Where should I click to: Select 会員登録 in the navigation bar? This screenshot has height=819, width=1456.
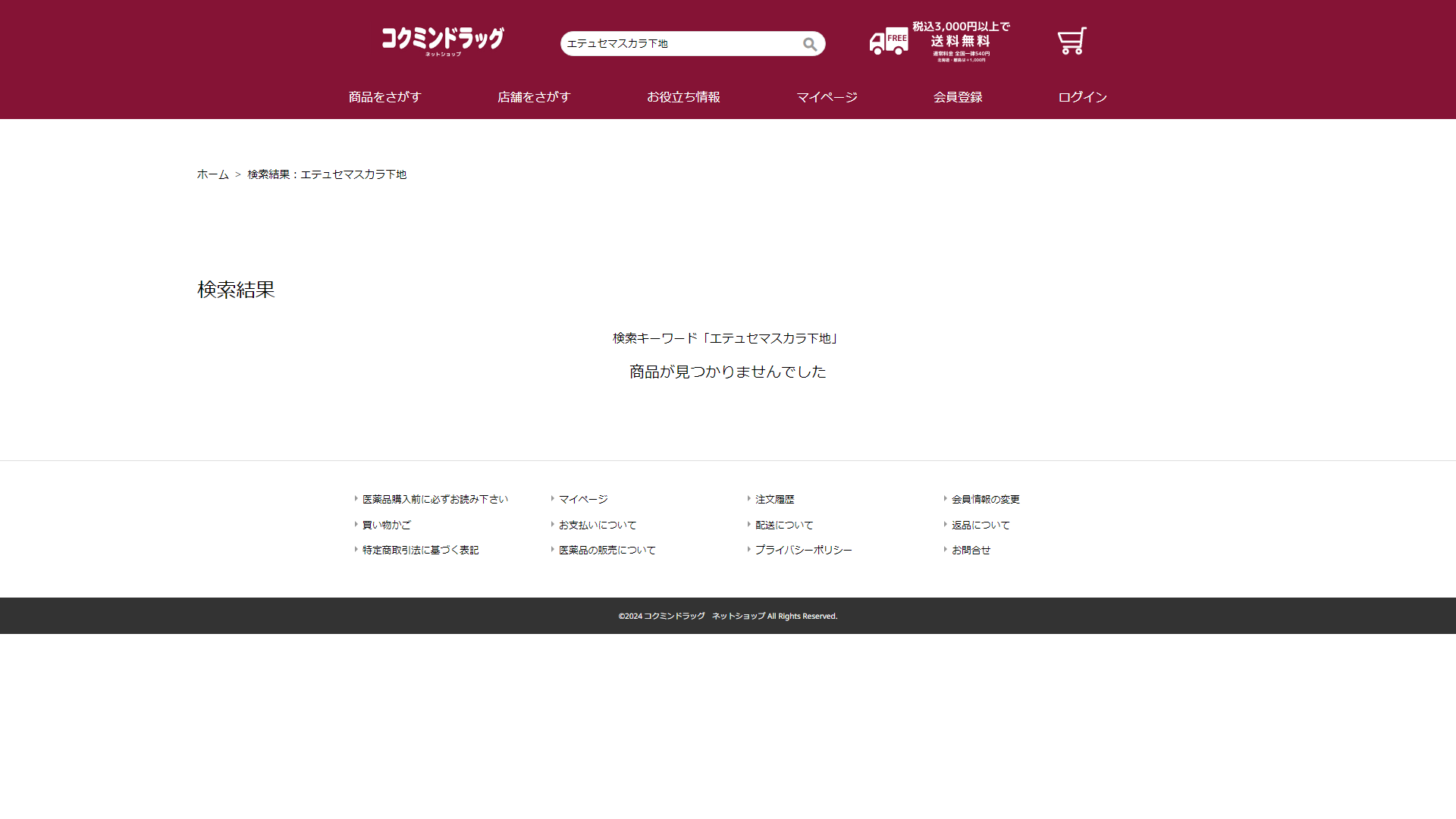point(958,97)
